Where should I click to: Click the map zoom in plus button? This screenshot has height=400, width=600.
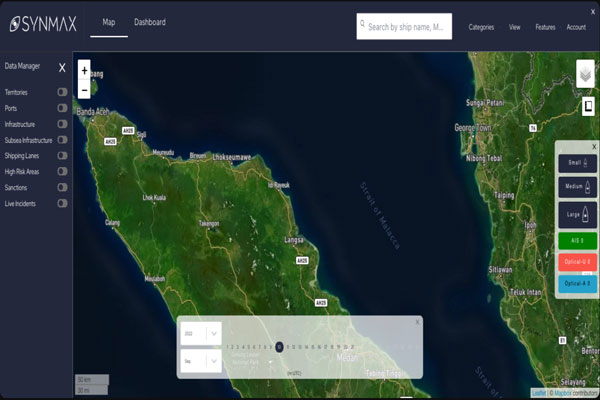pyautogui.click(x=84, y=71)
